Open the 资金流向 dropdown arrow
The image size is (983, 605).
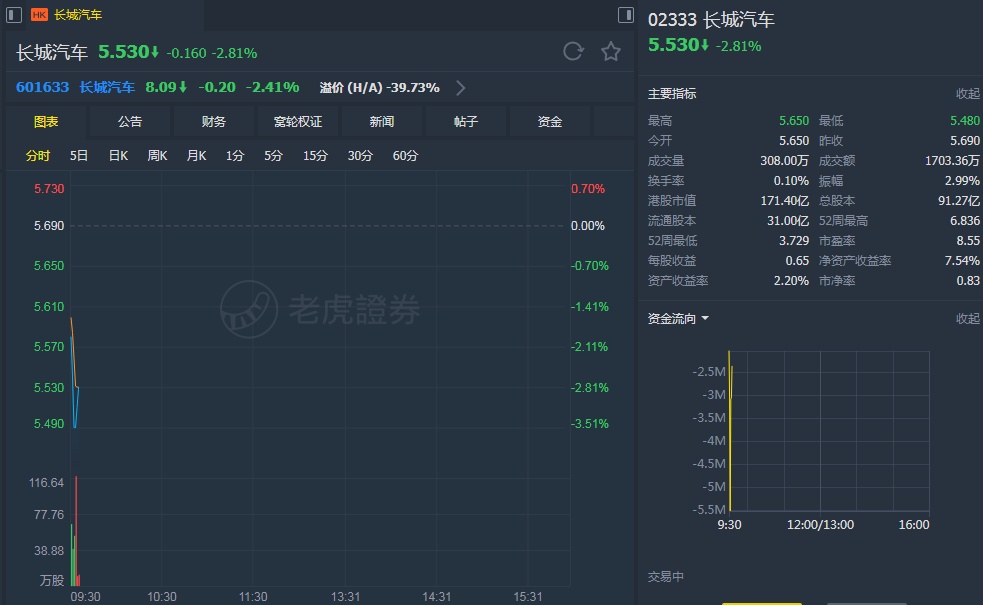click(x=705, y=318)
